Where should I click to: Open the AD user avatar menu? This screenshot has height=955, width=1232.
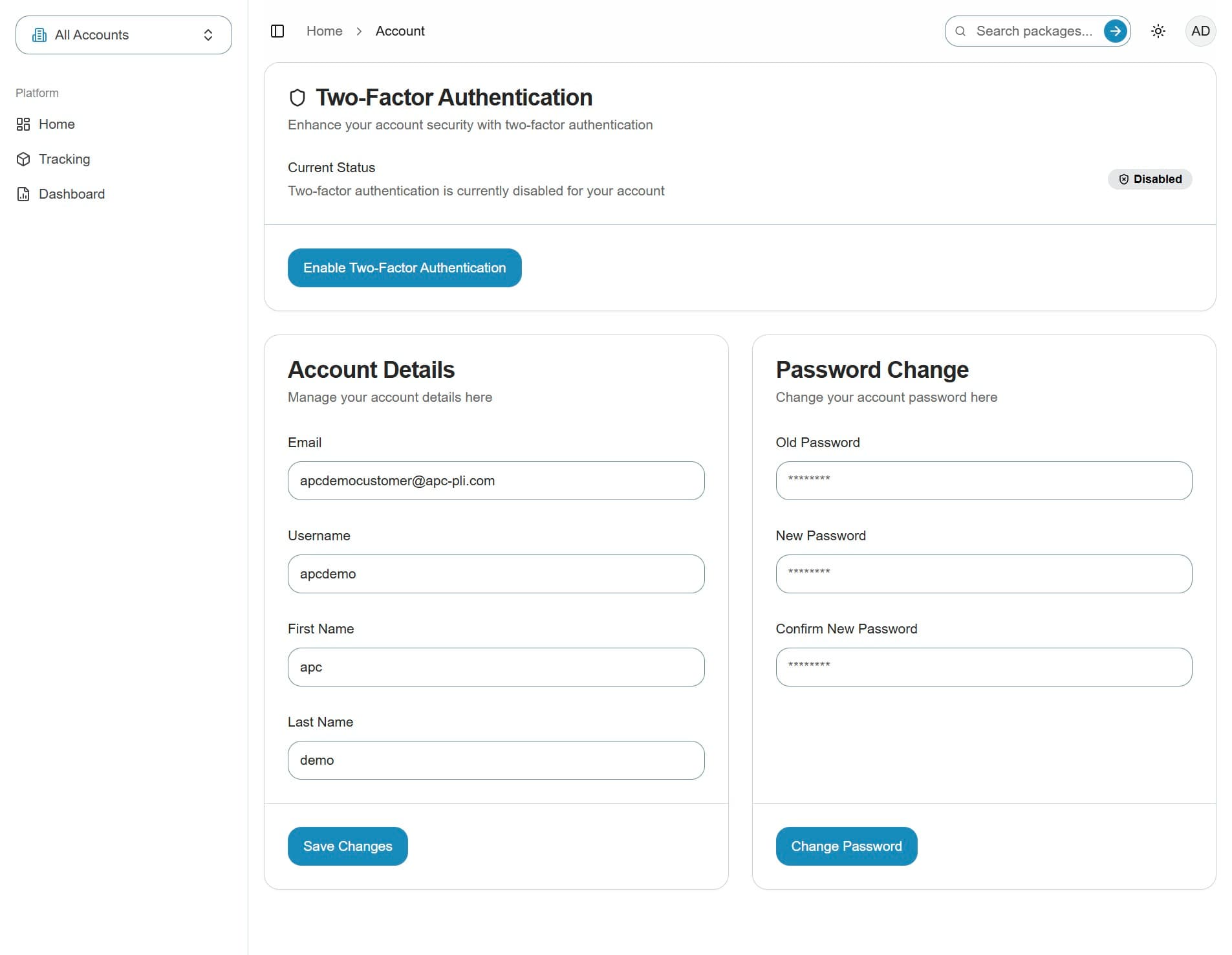[1200, 31]
